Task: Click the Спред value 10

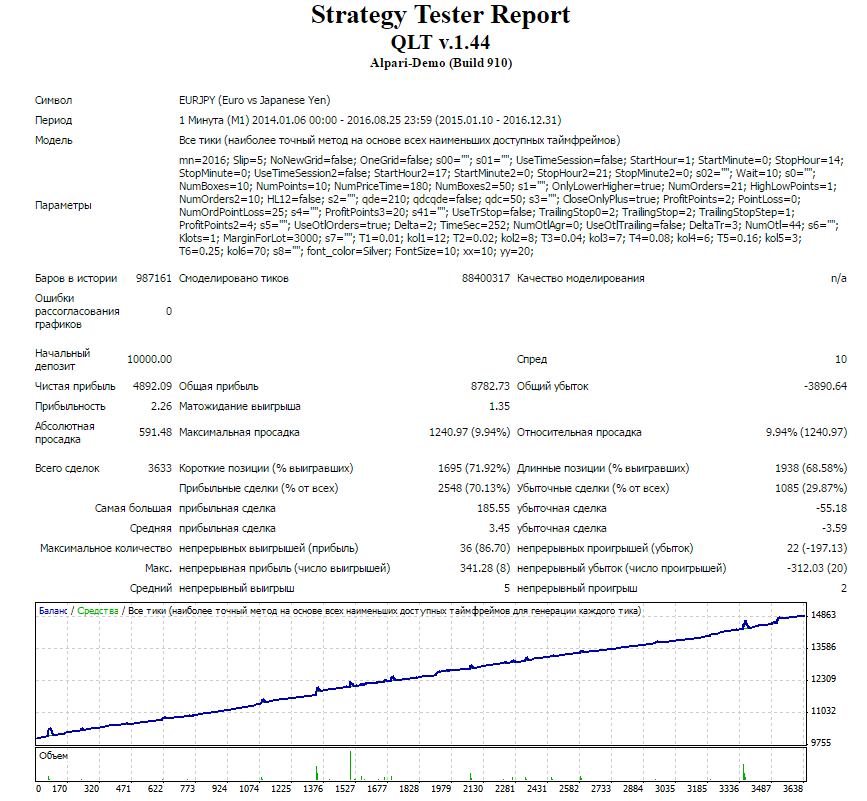Action: 840,359
